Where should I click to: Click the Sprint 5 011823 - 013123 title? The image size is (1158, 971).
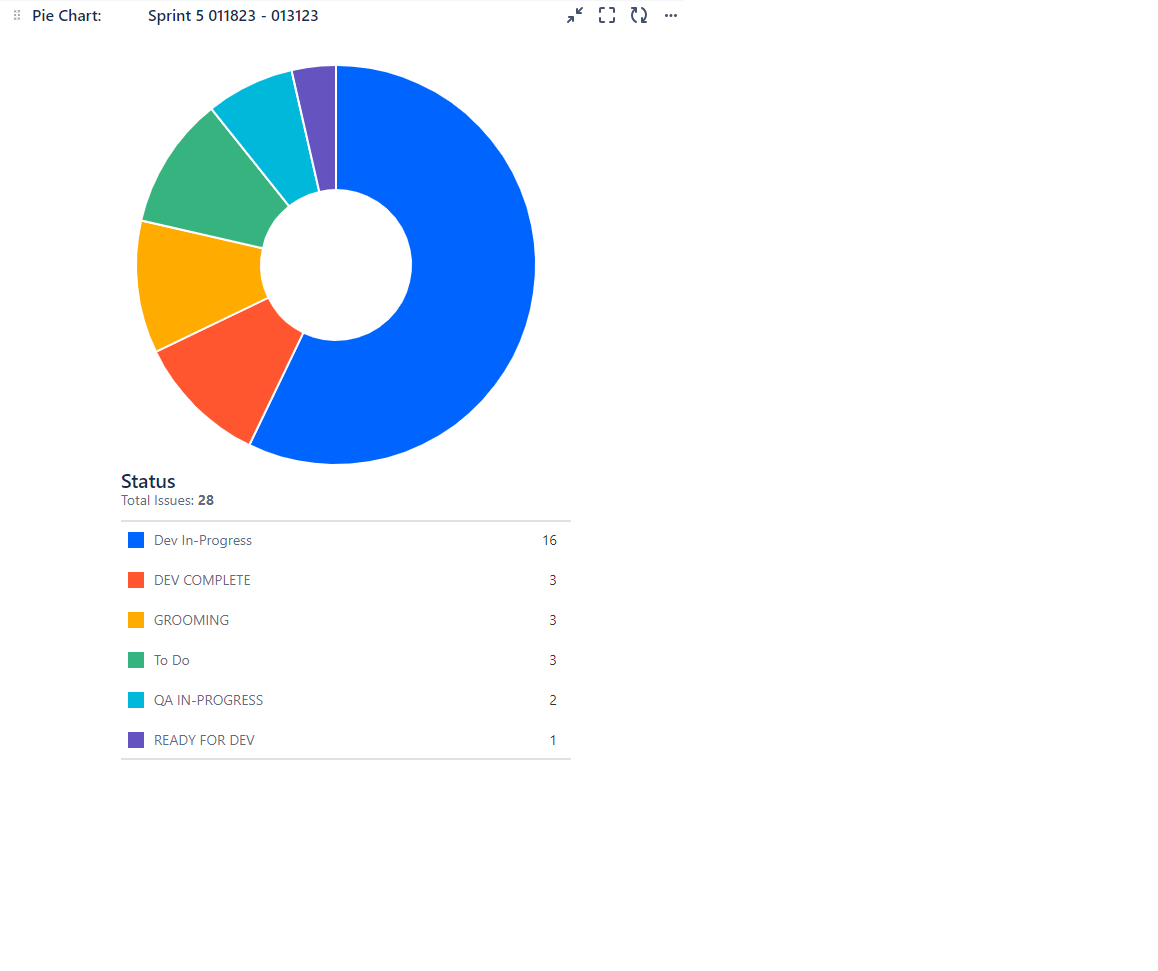233,16
